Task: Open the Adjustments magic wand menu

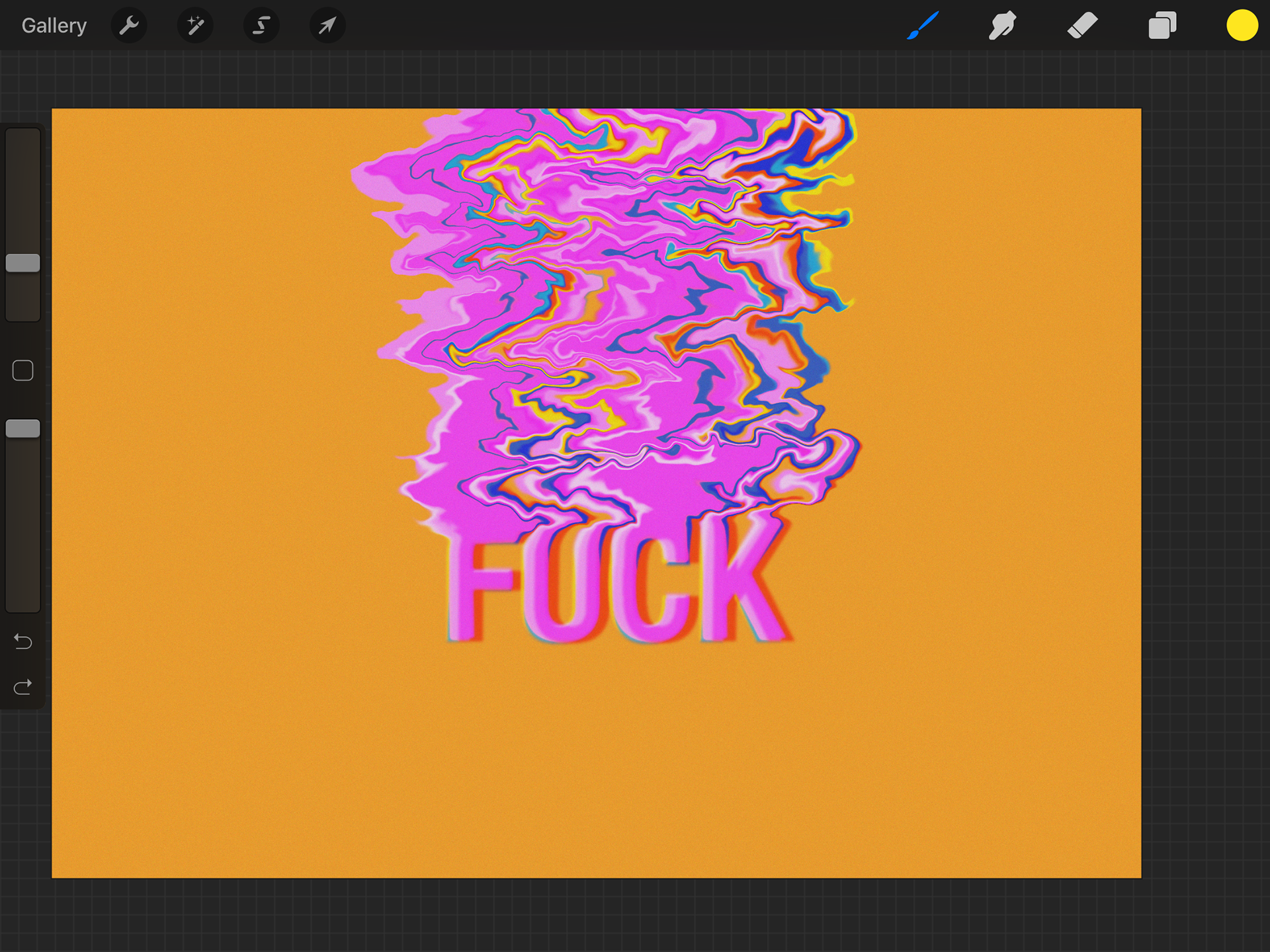Action: (x=195, y=26)
